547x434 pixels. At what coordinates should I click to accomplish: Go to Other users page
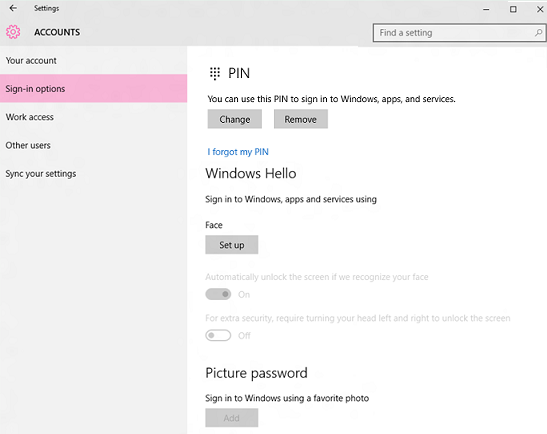[28, 145]
